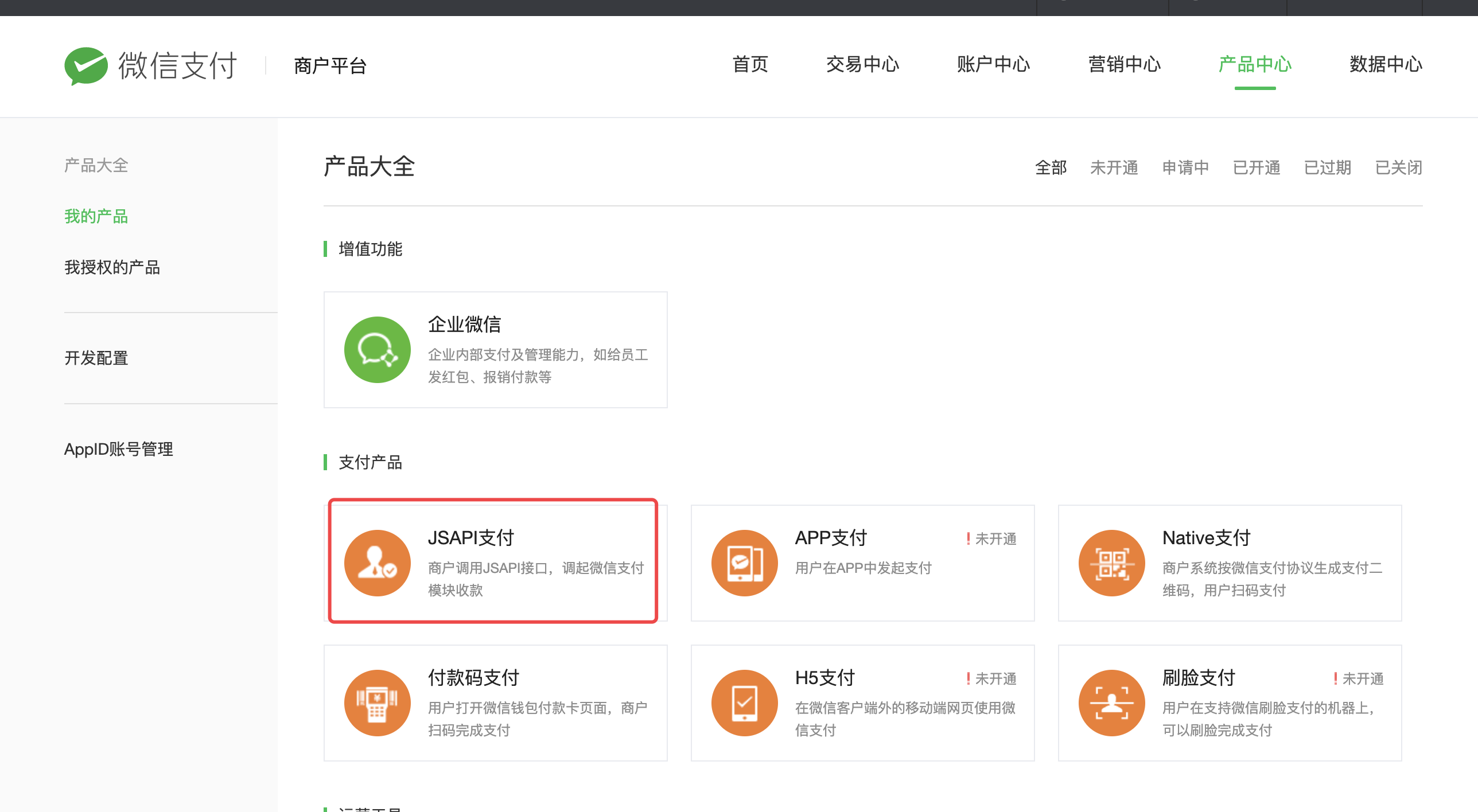Click the 企业微信 green chat icon
1478x812 pixels.
(x=377, y=349)
